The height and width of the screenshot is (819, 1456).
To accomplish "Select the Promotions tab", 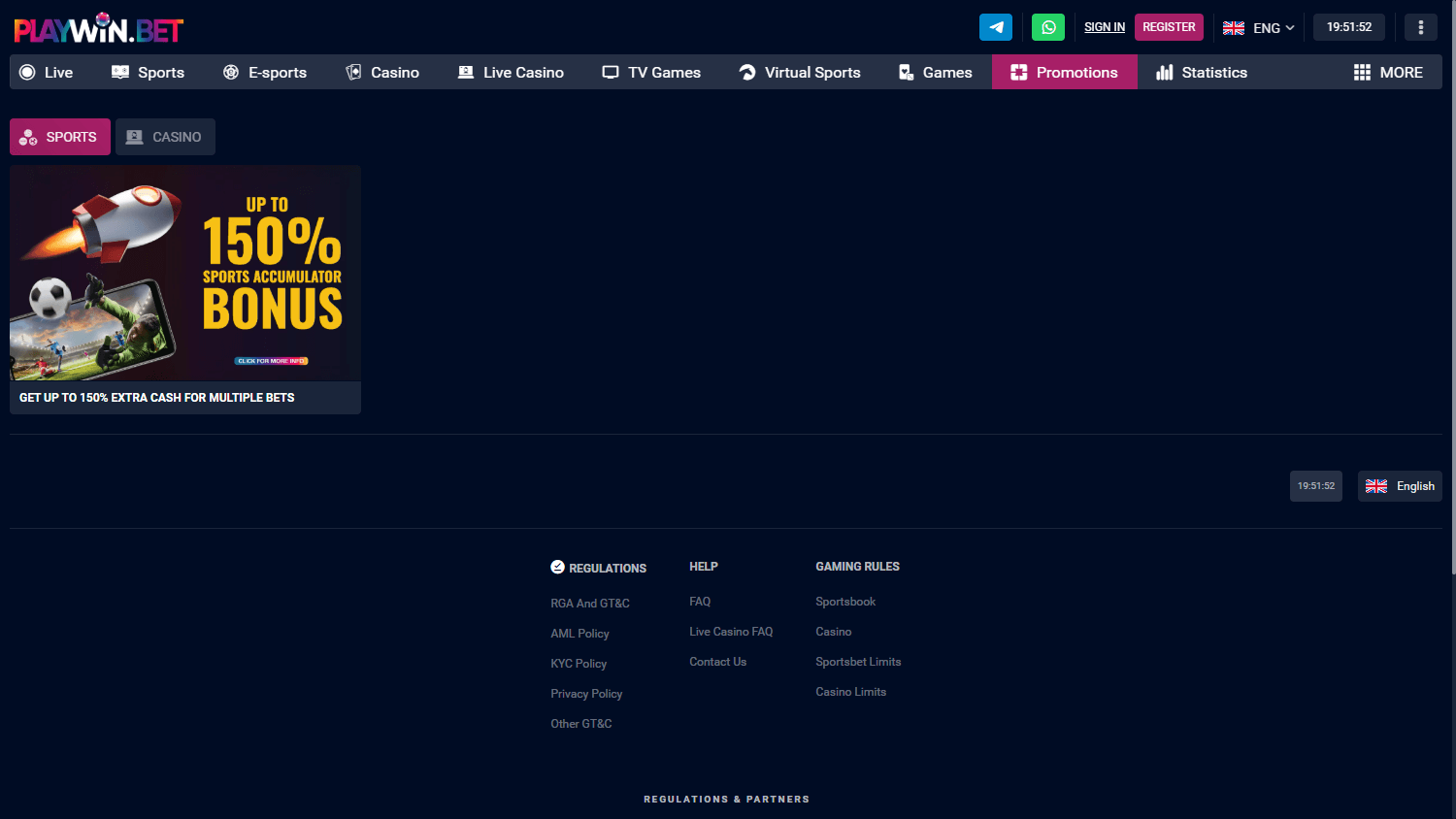I will 1064,72.
